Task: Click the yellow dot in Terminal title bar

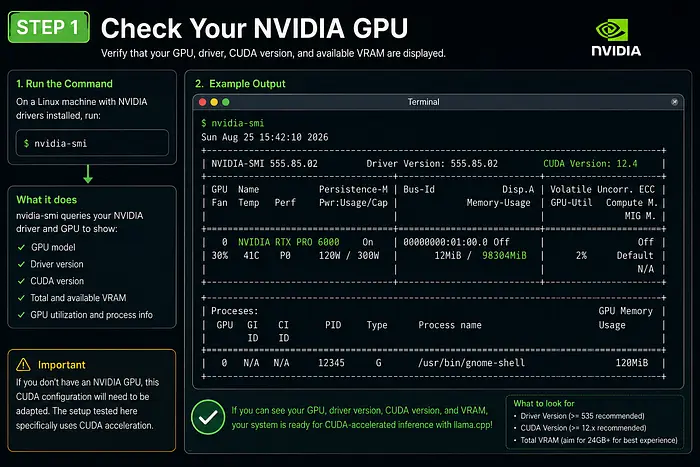Action: pos(214,102)
